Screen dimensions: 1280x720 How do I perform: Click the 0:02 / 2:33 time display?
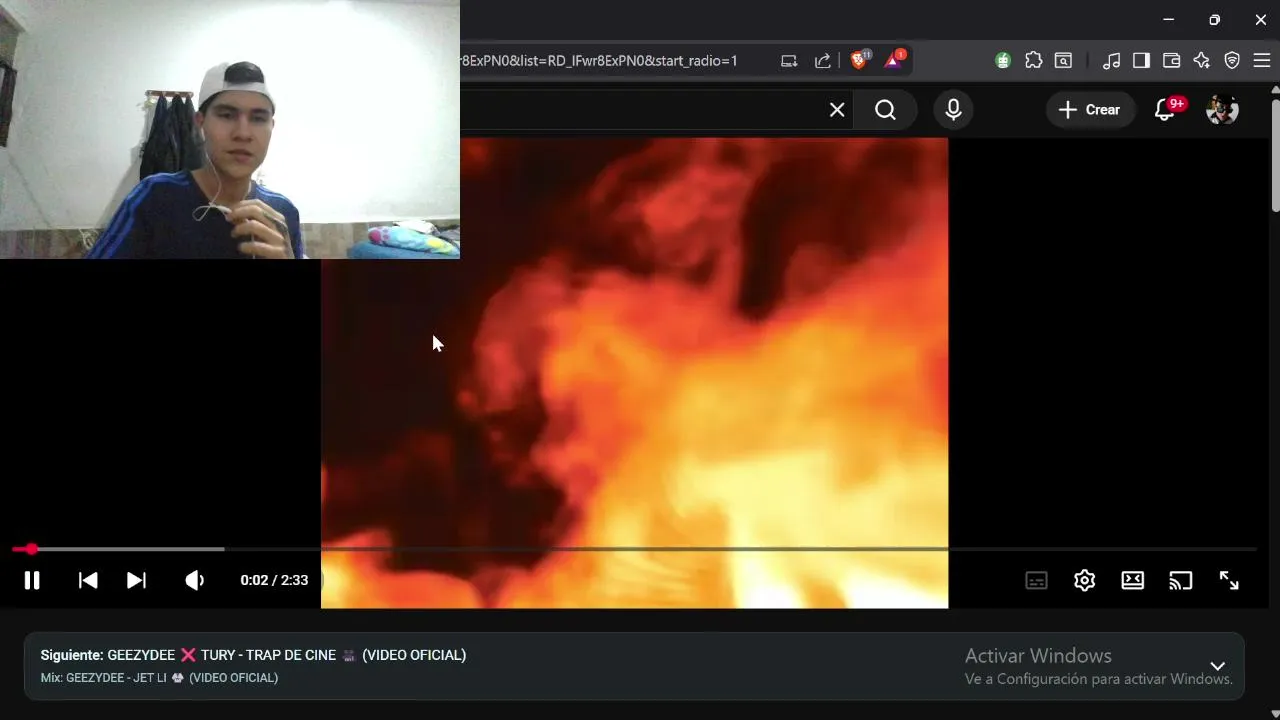(x=274, y=580)
